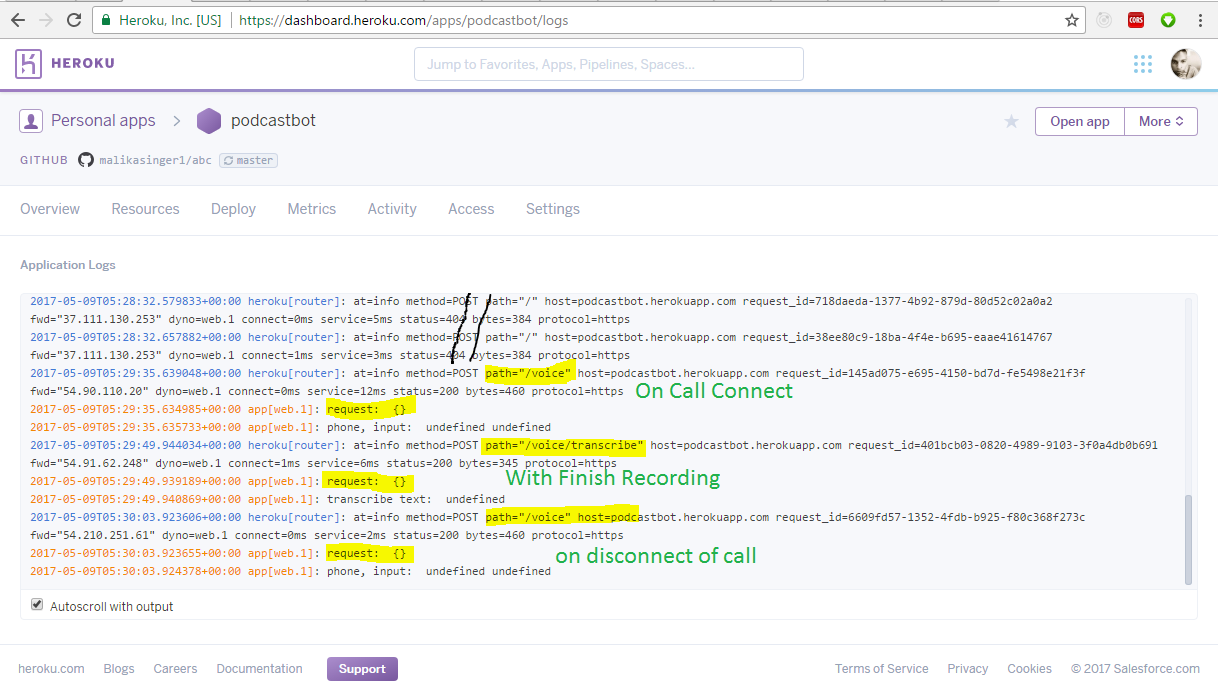Click the HEROKU wordmark text
The height and width of the screenshot is (693, 1218).
point(84,64)
